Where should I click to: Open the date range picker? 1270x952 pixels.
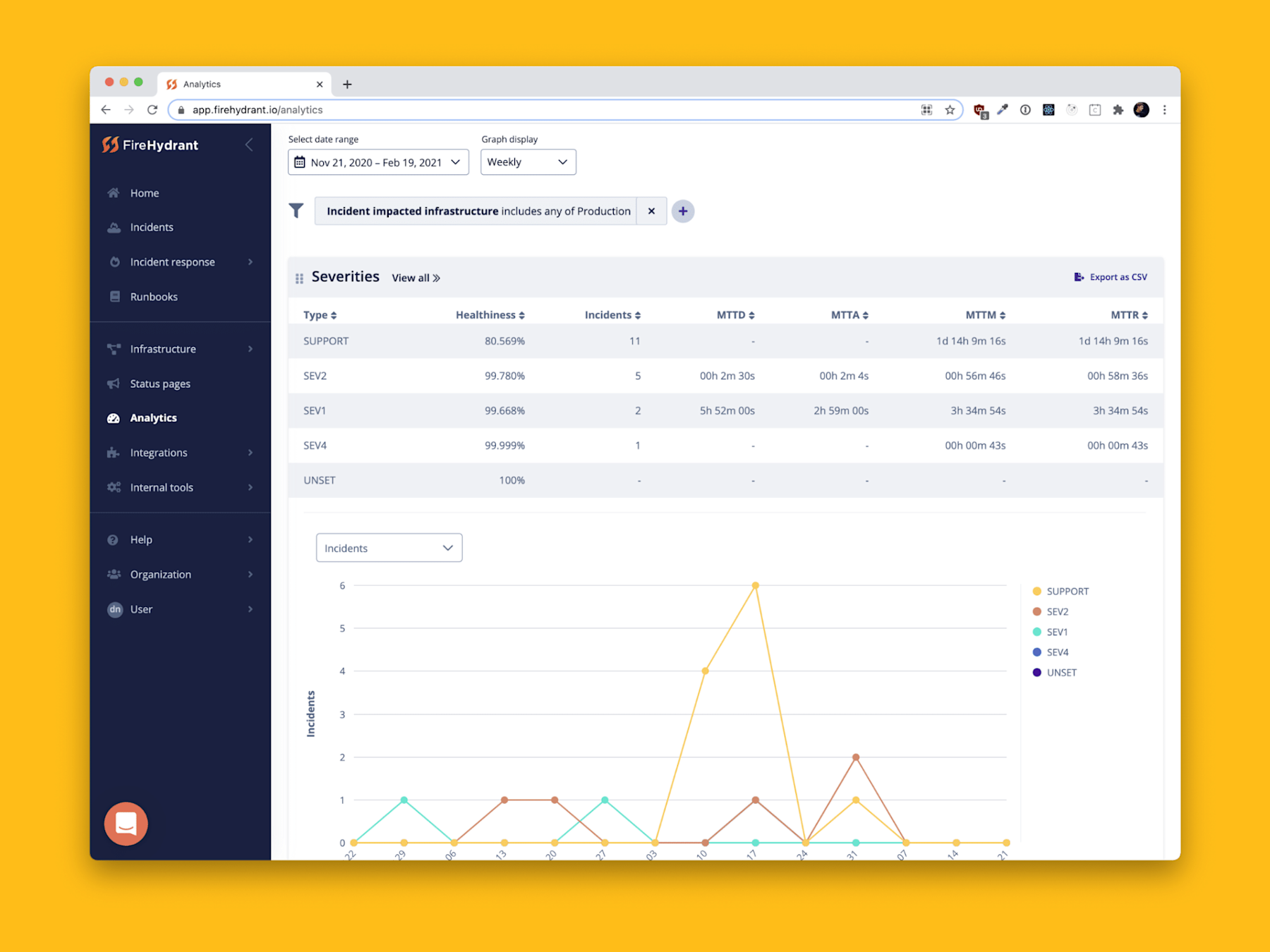coord(377,161)
